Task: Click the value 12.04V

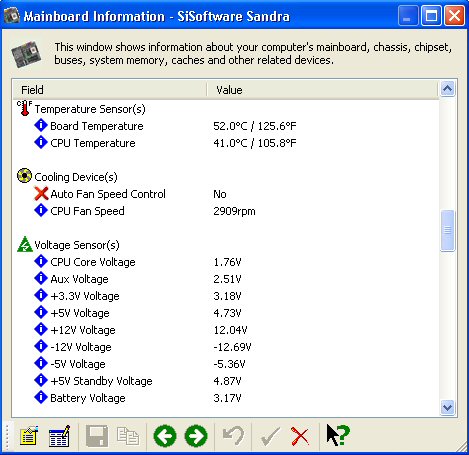Action: pos(230,330)
